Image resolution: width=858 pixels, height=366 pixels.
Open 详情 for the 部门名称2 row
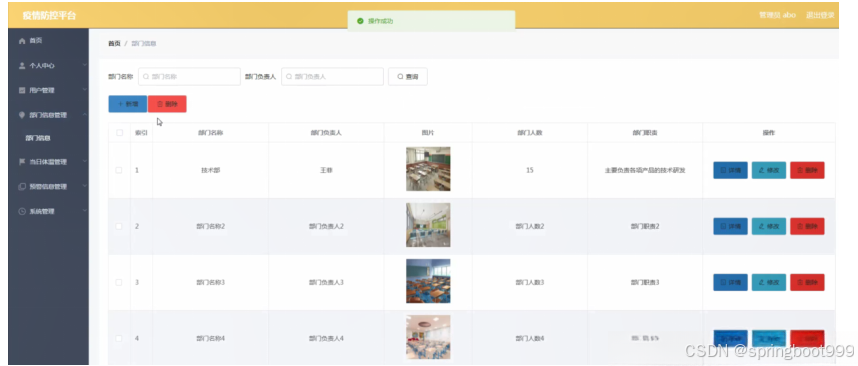point(730,226)
